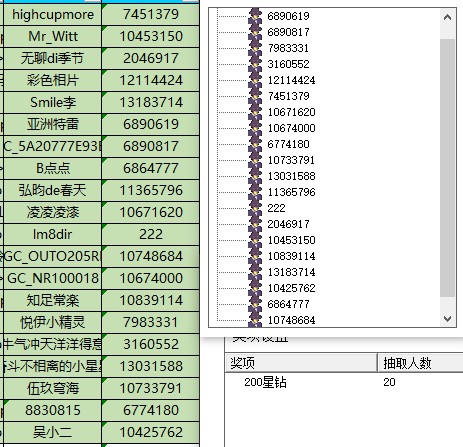
Task: Select tree entry 6890817
Action: 288,32
